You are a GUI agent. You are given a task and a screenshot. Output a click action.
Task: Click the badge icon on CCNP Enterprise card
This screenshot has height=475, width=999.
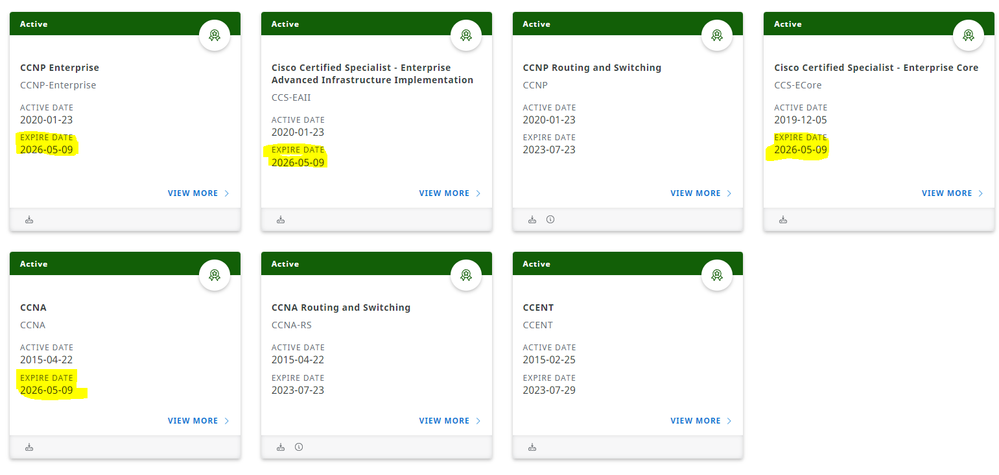click(x=215, y=35)
